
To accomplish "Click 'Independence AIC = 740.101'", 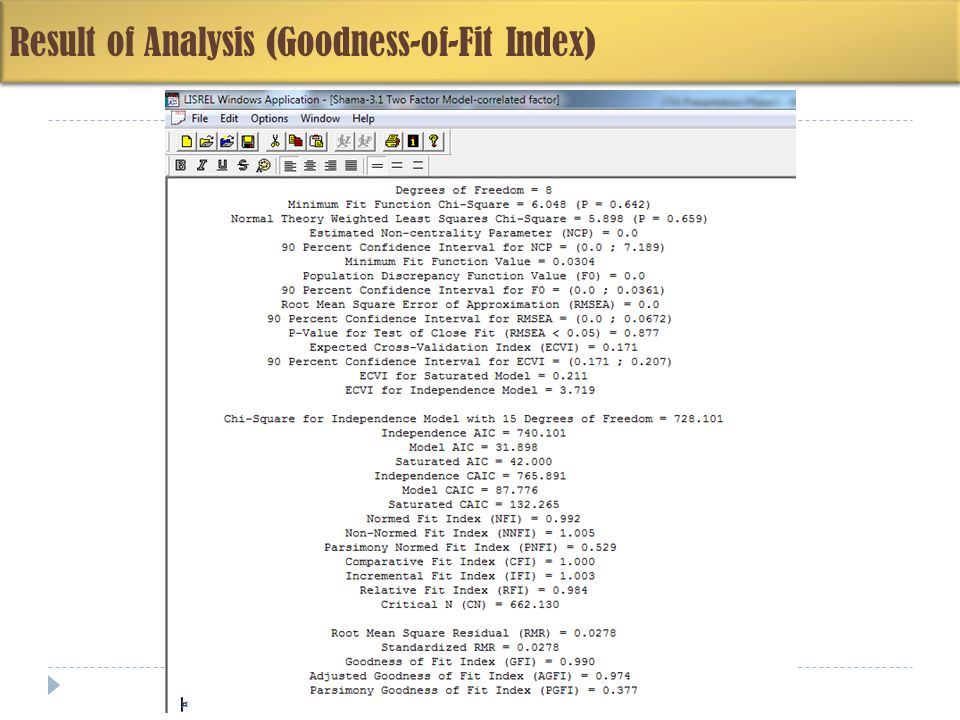I will [x=473, y=433].
